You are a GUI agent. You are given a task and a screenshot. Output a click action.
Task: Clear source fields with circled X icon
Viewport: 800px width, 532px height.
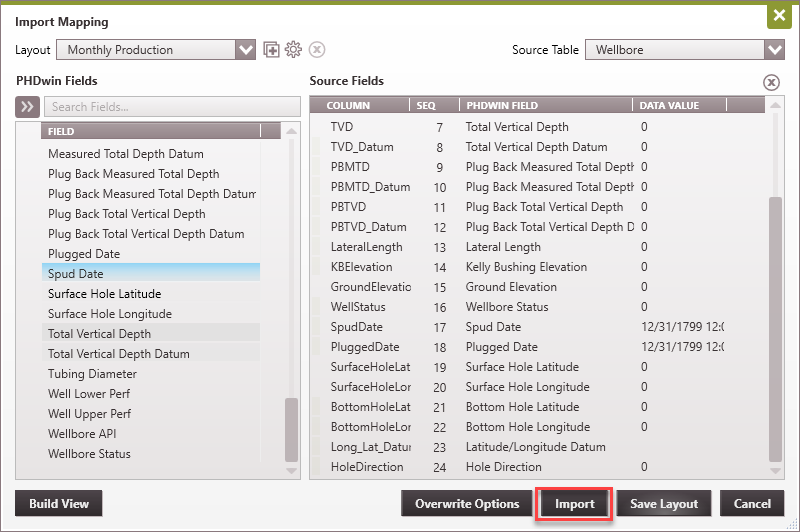[771, 82]
